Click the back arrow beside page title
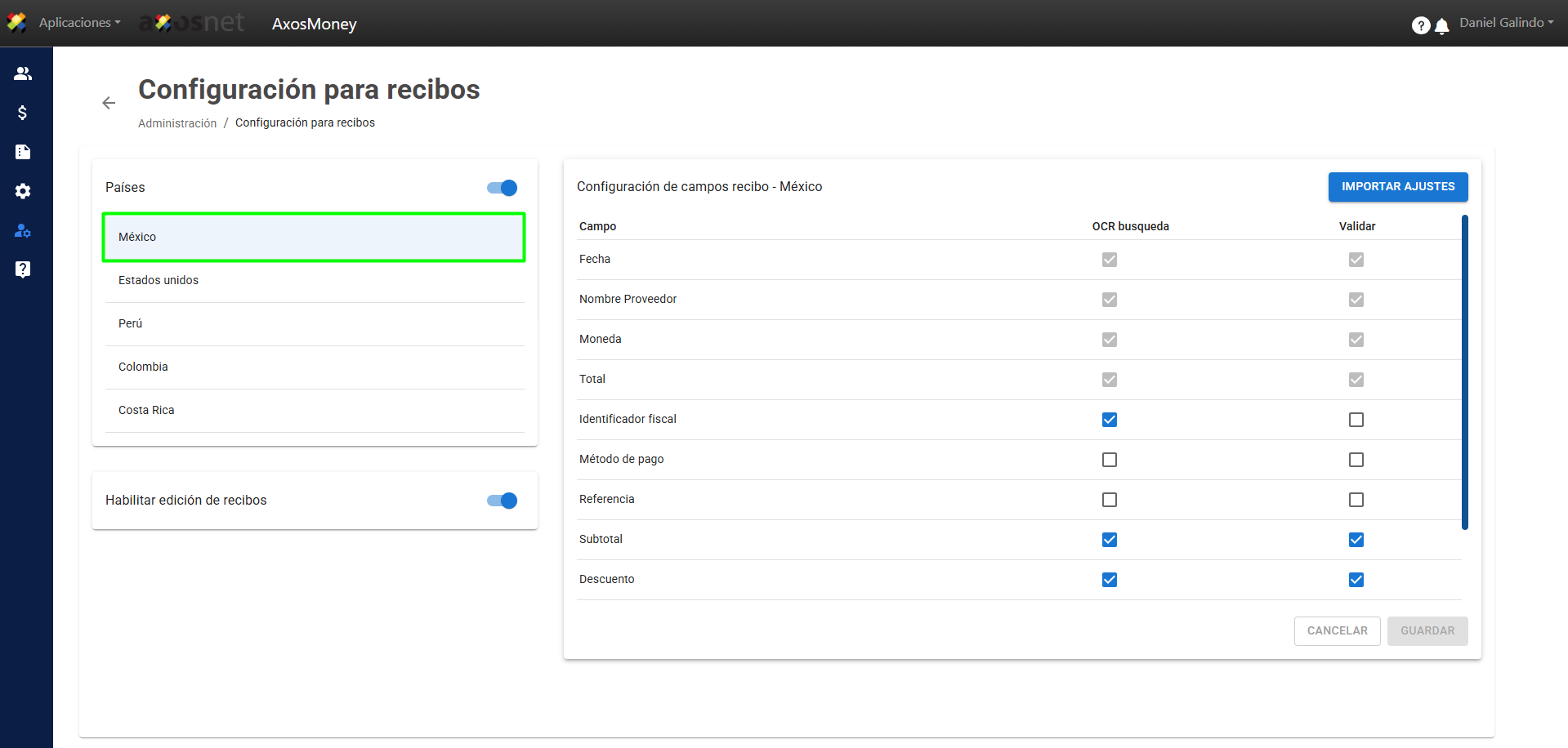The height and width of the screenshot is (748, 1568). [x=109, y=103]
